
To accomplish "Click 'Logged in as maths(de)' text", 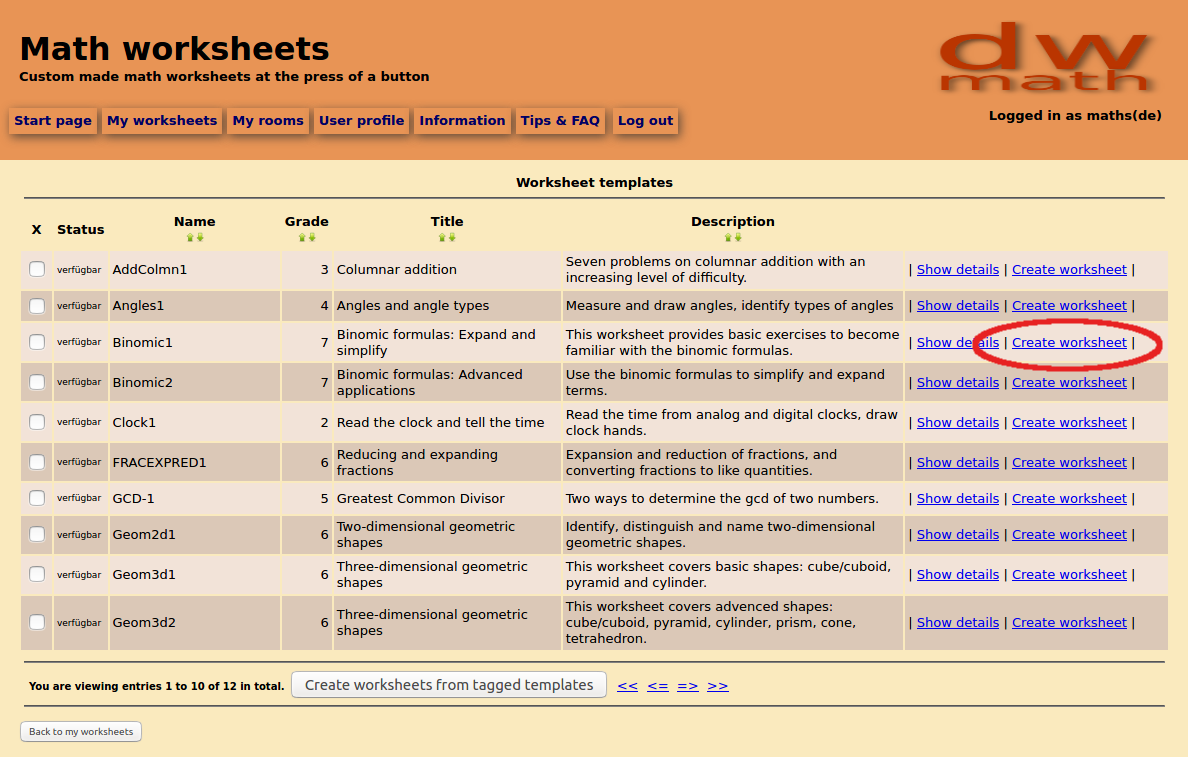I will [x=1074, y=116].
